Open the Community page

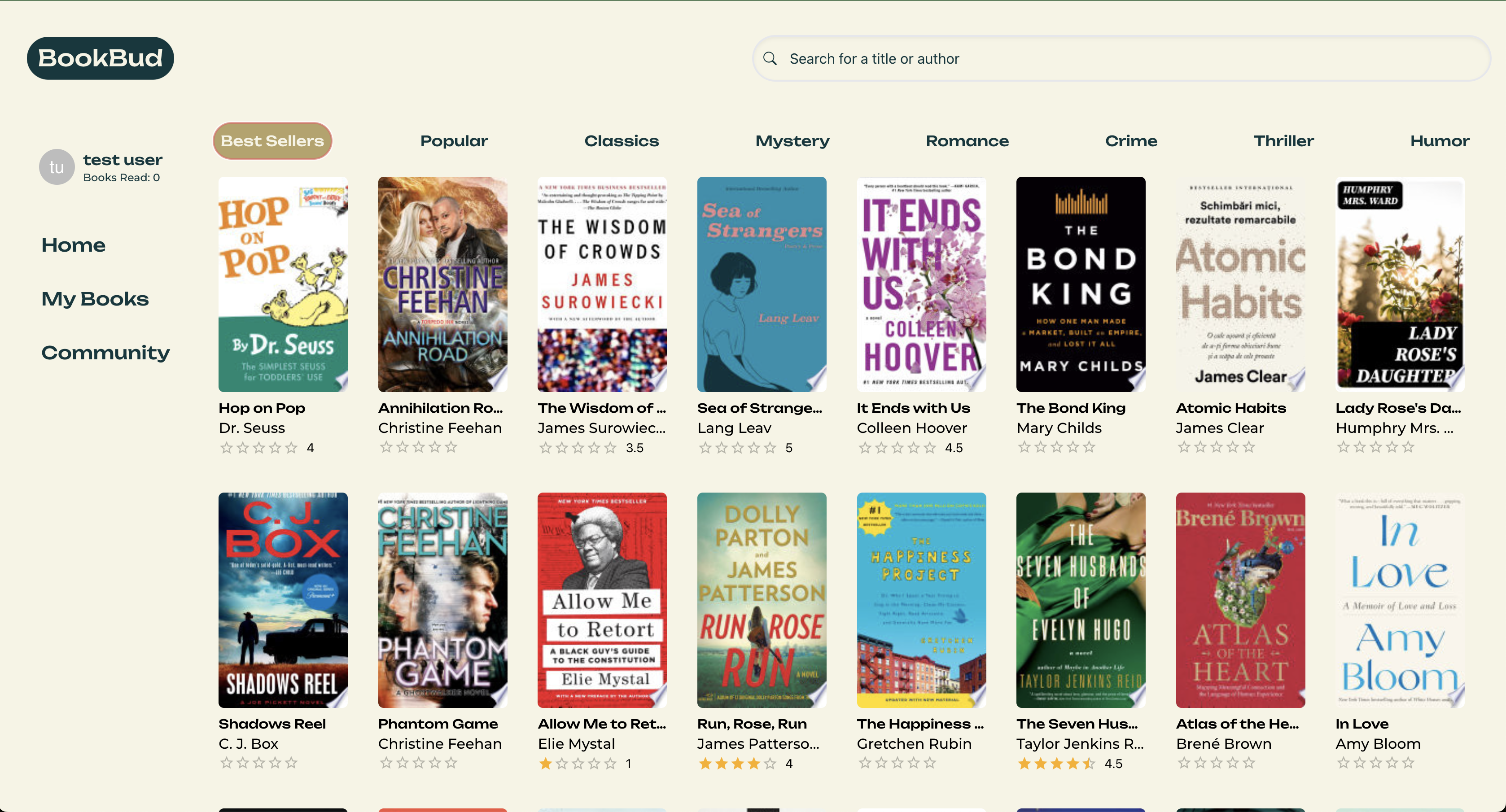106,353
